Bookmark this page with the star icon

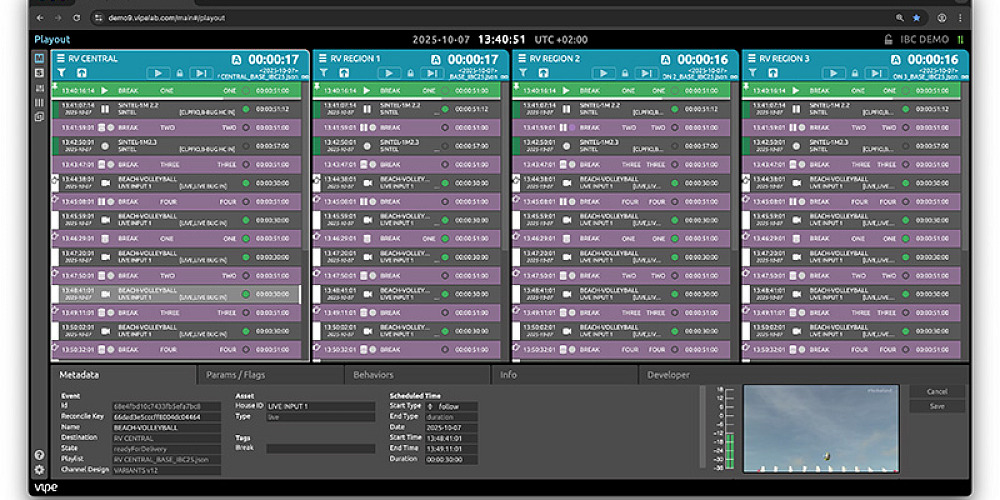pos(916,18)
